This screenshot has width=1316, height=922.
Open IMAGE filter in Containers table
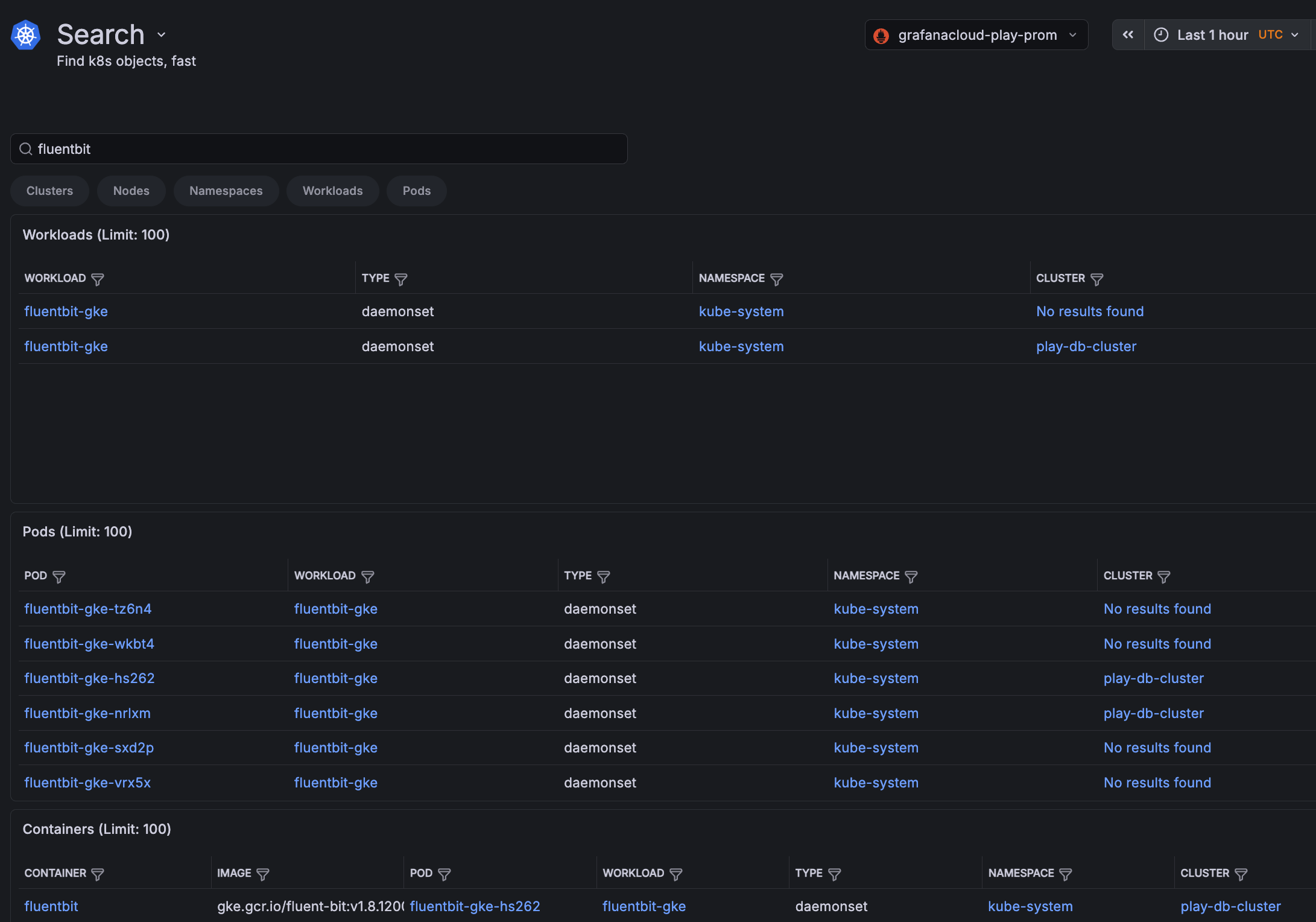(x=262, y=874)
